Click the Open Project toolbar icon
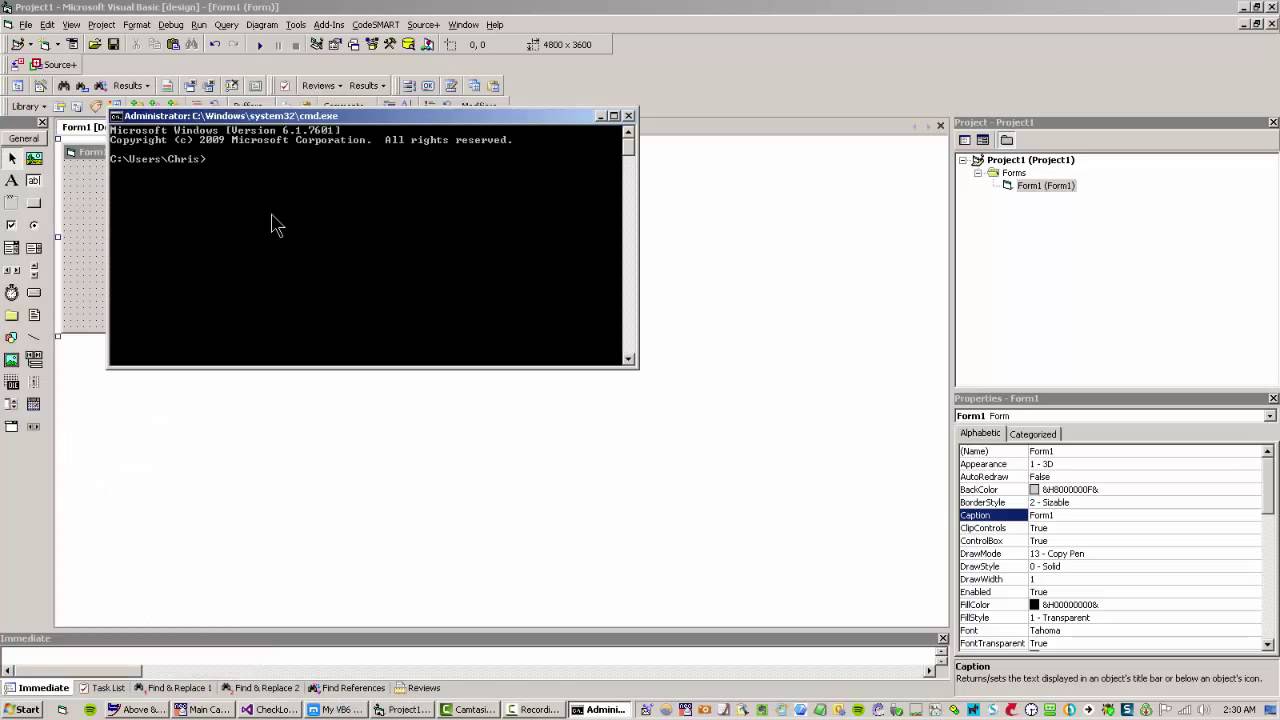This screenshot has height=720, width=1280. pyautogui.click(x=95, y=44)
